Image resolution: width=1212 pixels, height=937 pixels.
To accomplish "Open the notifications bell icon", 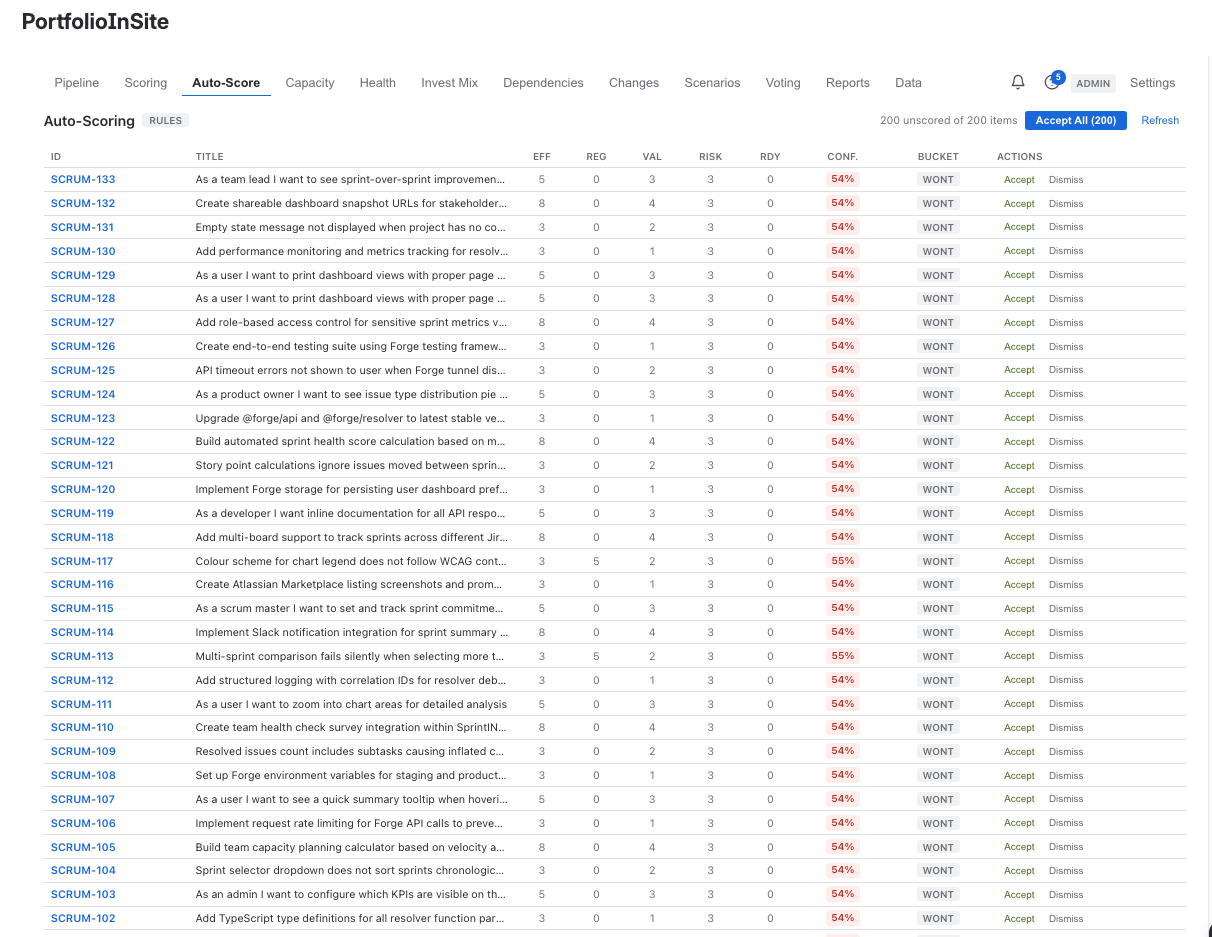I will tap(1018, 82).
